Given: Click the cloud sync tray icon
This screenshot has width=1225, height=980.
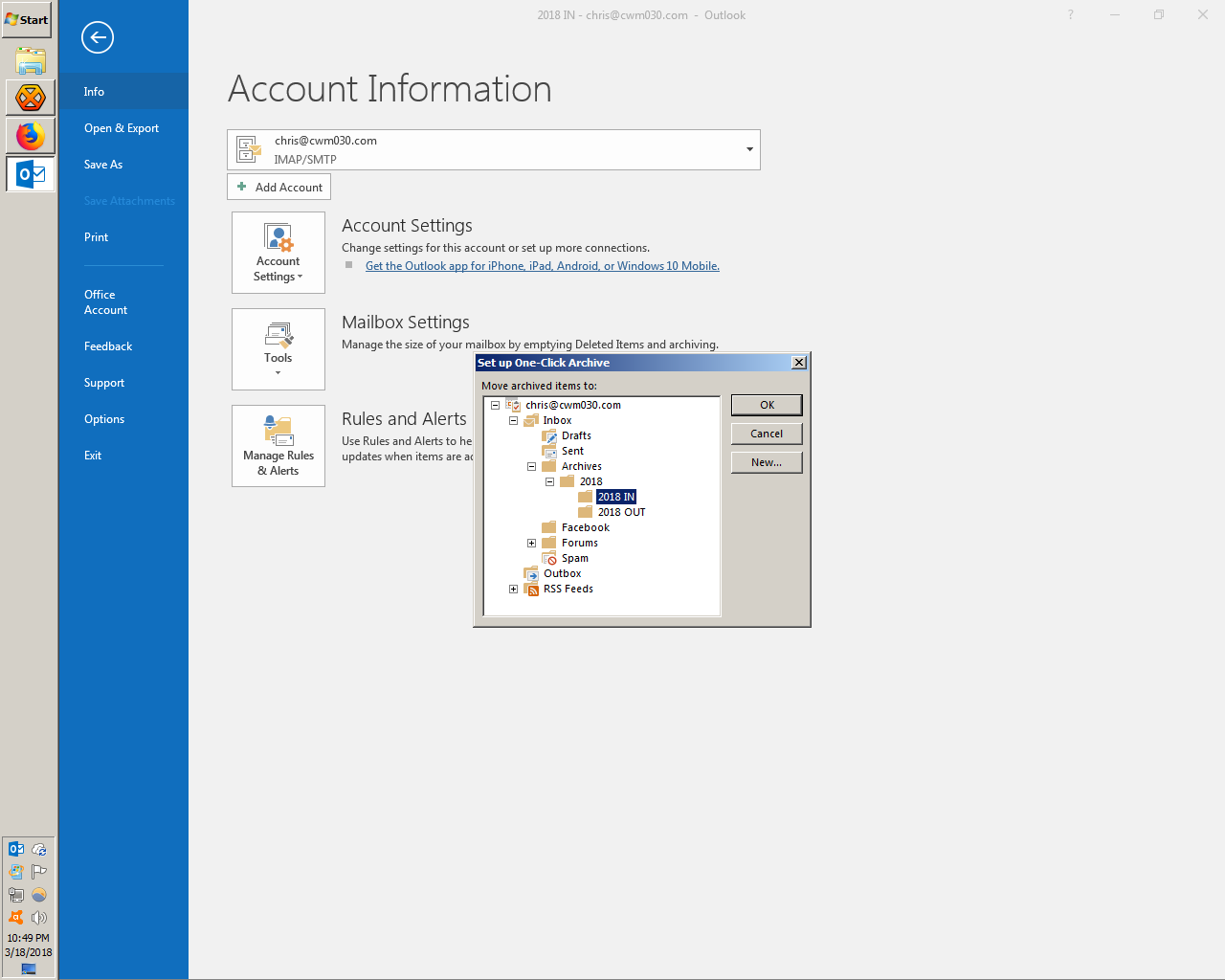Looking at the screenshot, I should 39,849.
